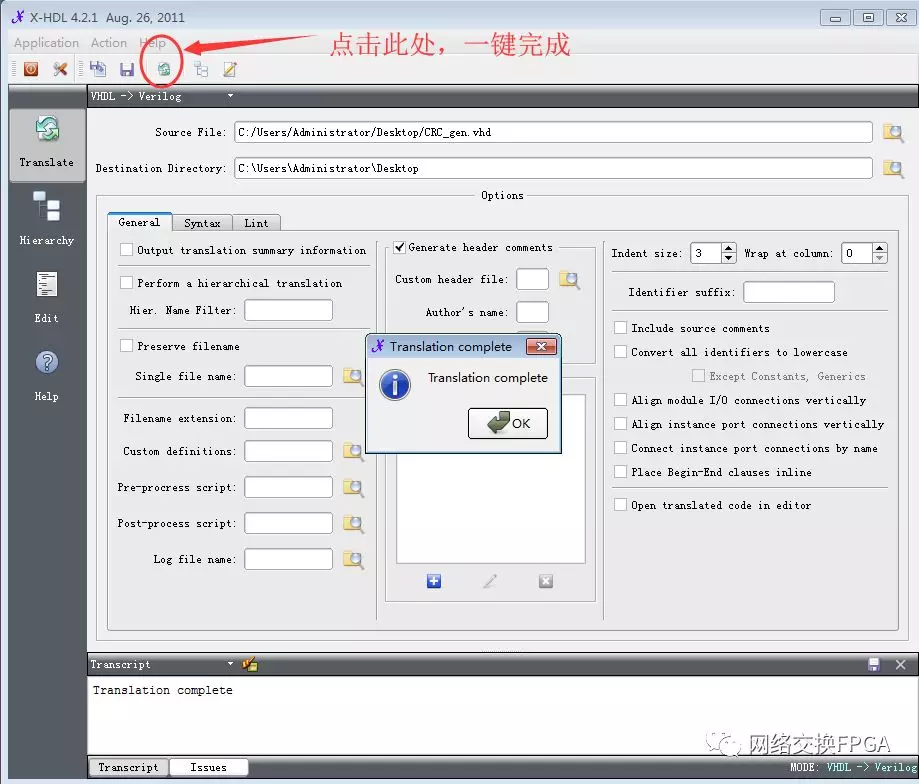Check Align module I/O connections vertically
Image resolution: width=919 pixels, height=784 pixels.
pyautogui.click(x=620, y=400)
